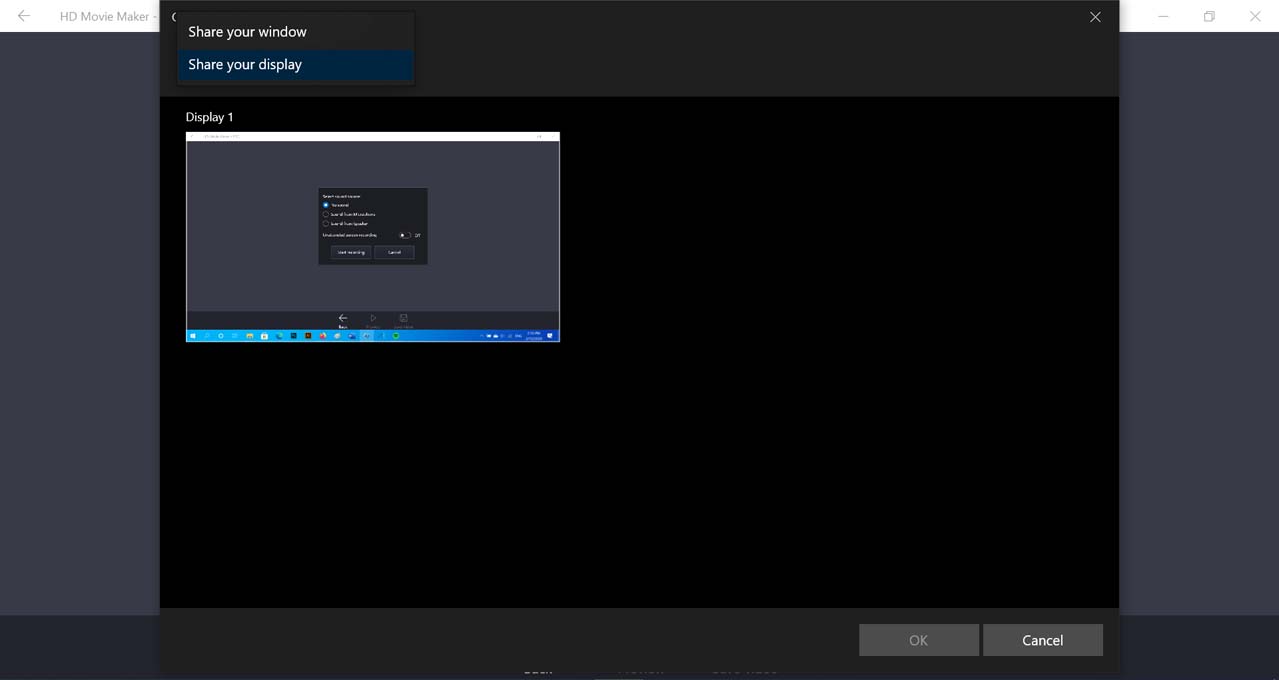Select the Share your display option
Viewport: 1279px width, 680px height.
(x=245, y=65)
